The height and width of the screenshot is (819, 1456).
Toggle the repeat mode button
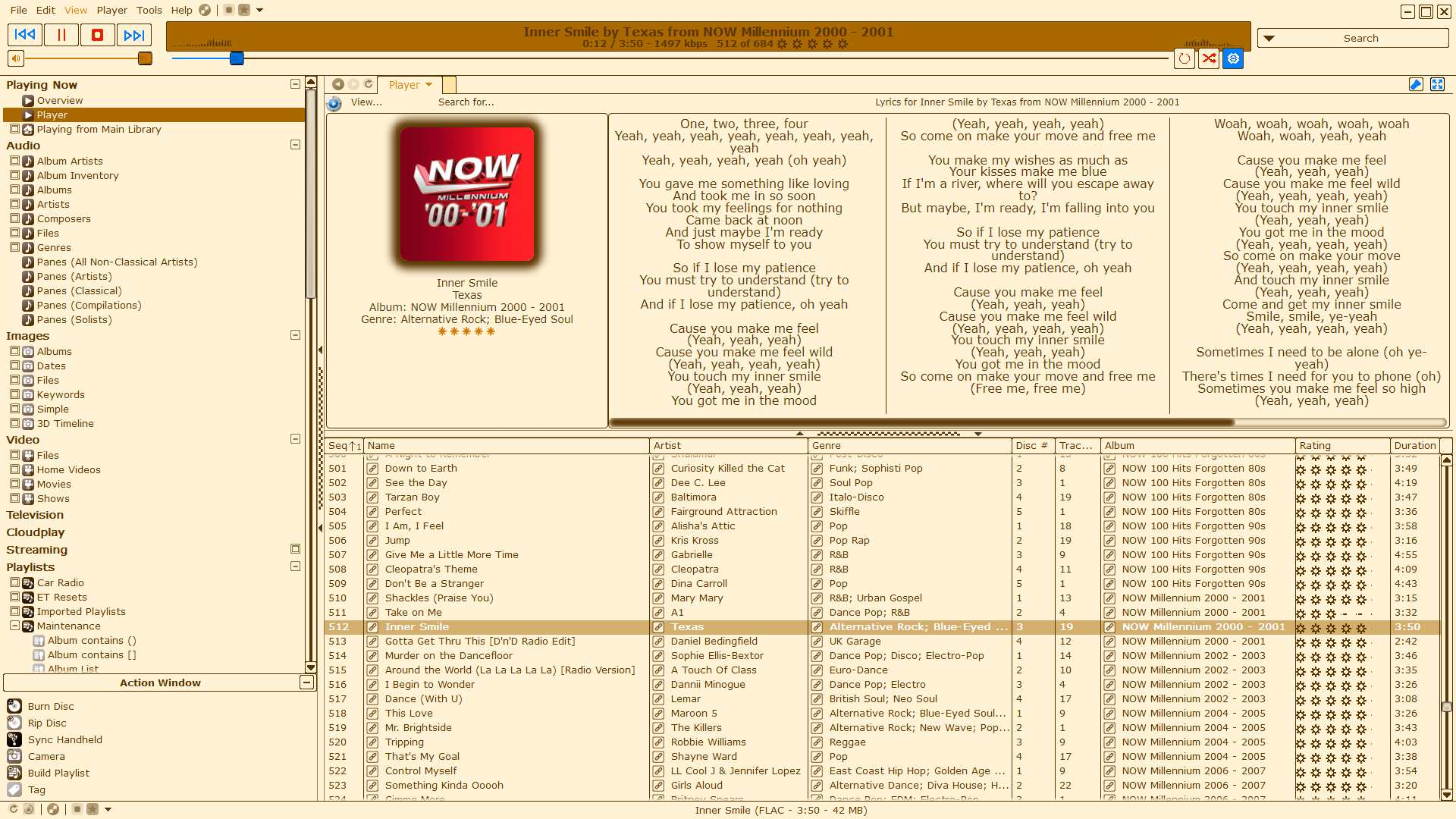pyautogui.click(x=1185, y=58)
